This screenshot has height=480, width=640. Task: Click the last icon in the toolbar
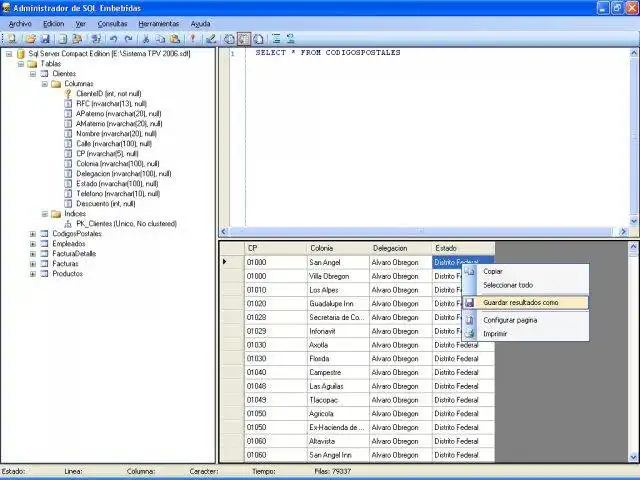point(291,39)
